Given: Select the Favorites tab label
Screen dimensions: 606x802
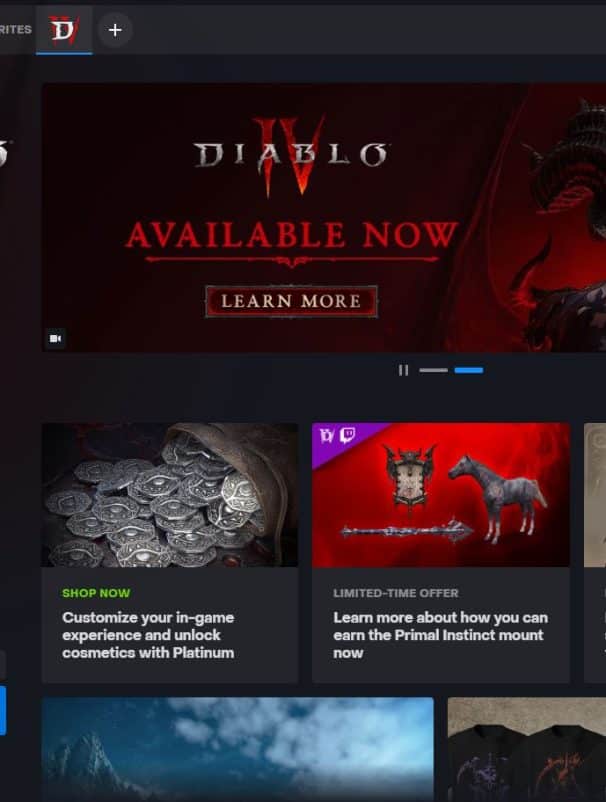Looking at the screenshot, I should pos(15,30).
